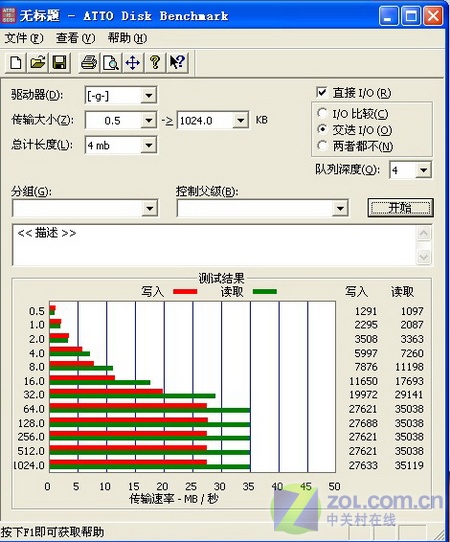Click the Open folder toolbar icon
The height and width of the screenshot is (542, 450).
point(37,63)
